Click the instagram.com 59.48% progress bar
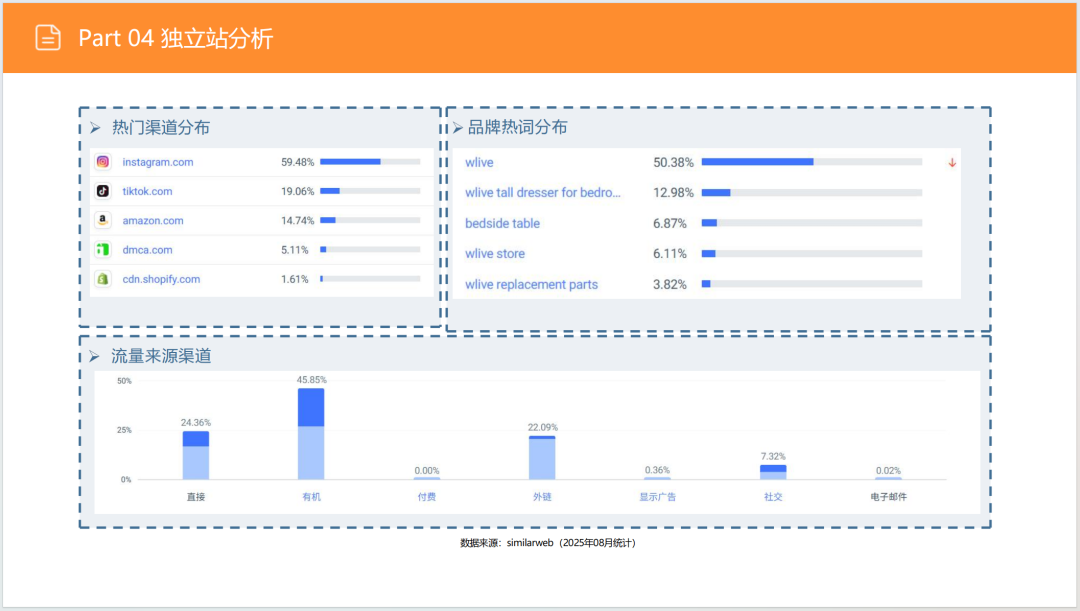1080x611 pixels. pos(371,162)
